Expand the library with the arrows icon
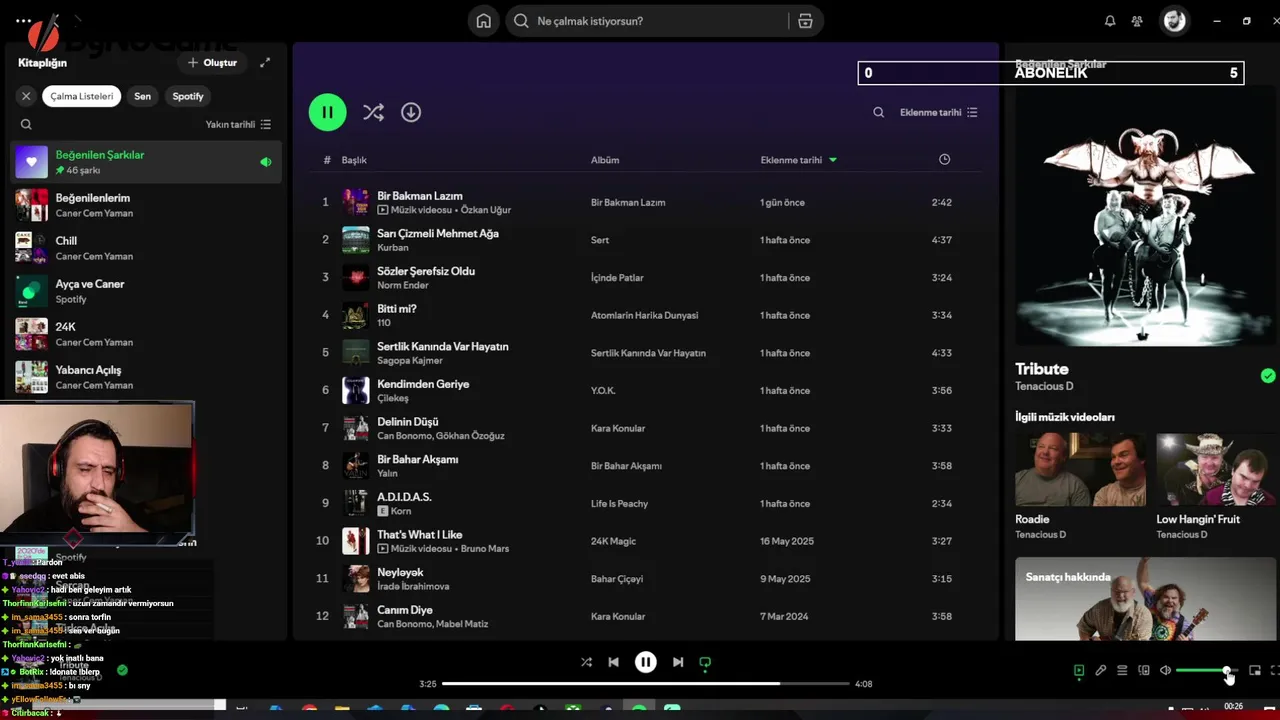Screen dimensions: 1280x720 [265, 62]
